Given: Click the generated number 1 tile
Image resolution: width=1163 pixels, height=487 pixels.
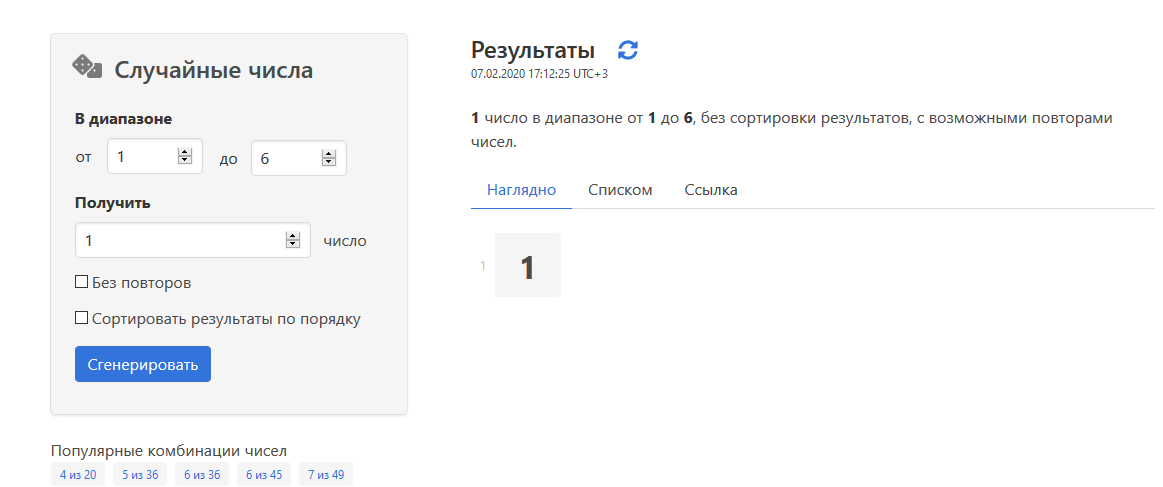Looking at the screenshot, I should tap(527, 265).
